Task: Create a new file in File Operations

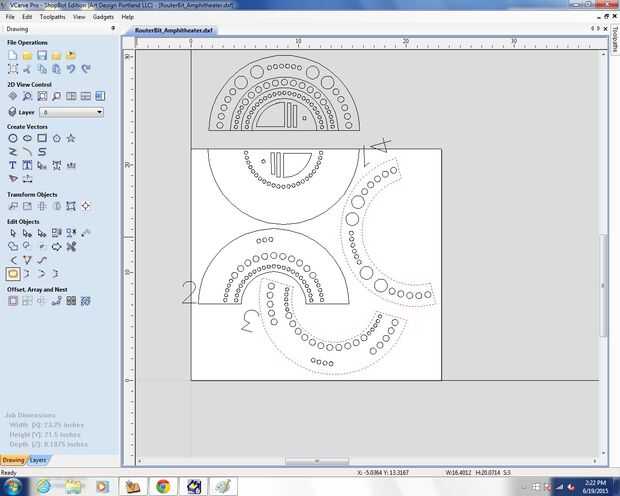Action: [x=13, y=55]
